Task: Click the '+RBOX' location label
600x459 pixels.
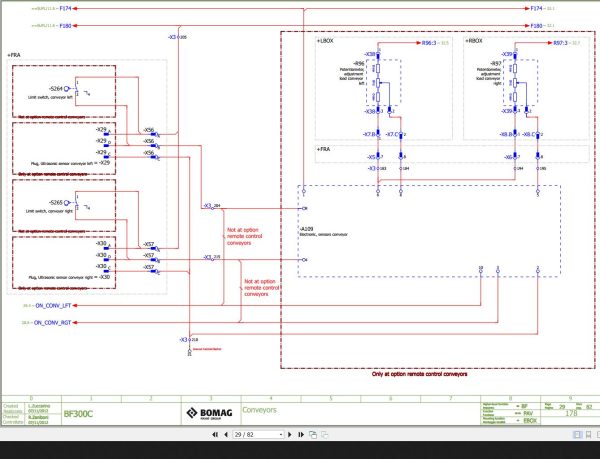Action: [x=473, y=41]
